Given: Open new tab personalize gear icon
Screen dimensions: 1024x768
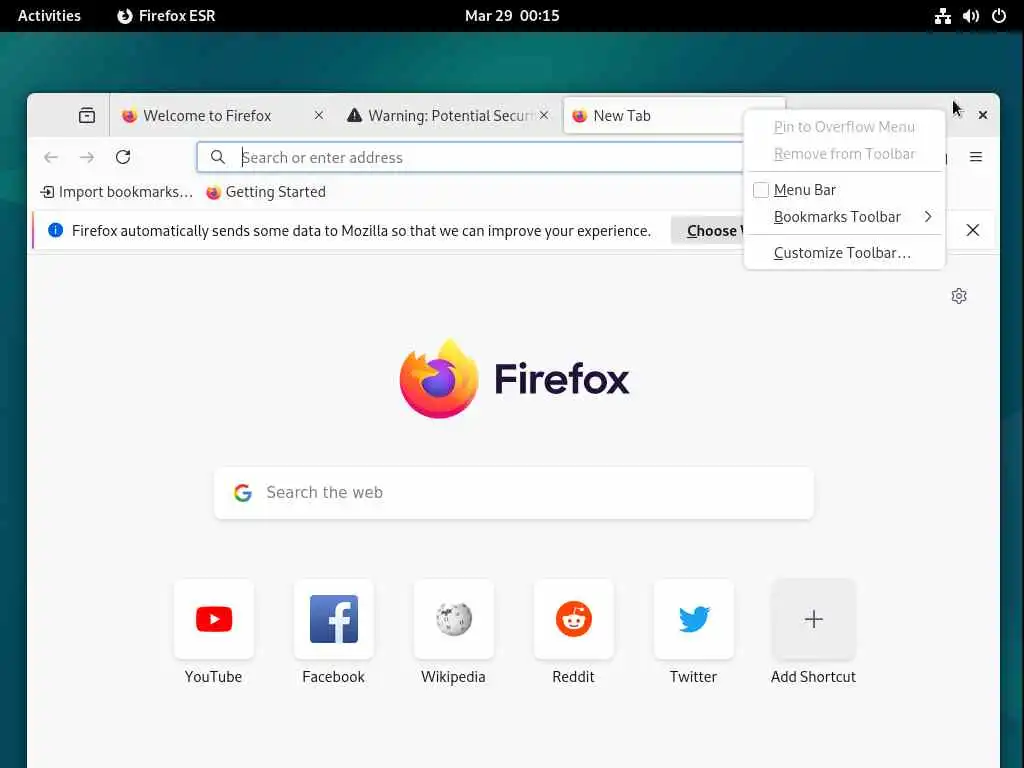Looking at the screenshot, I should (959, 296).
